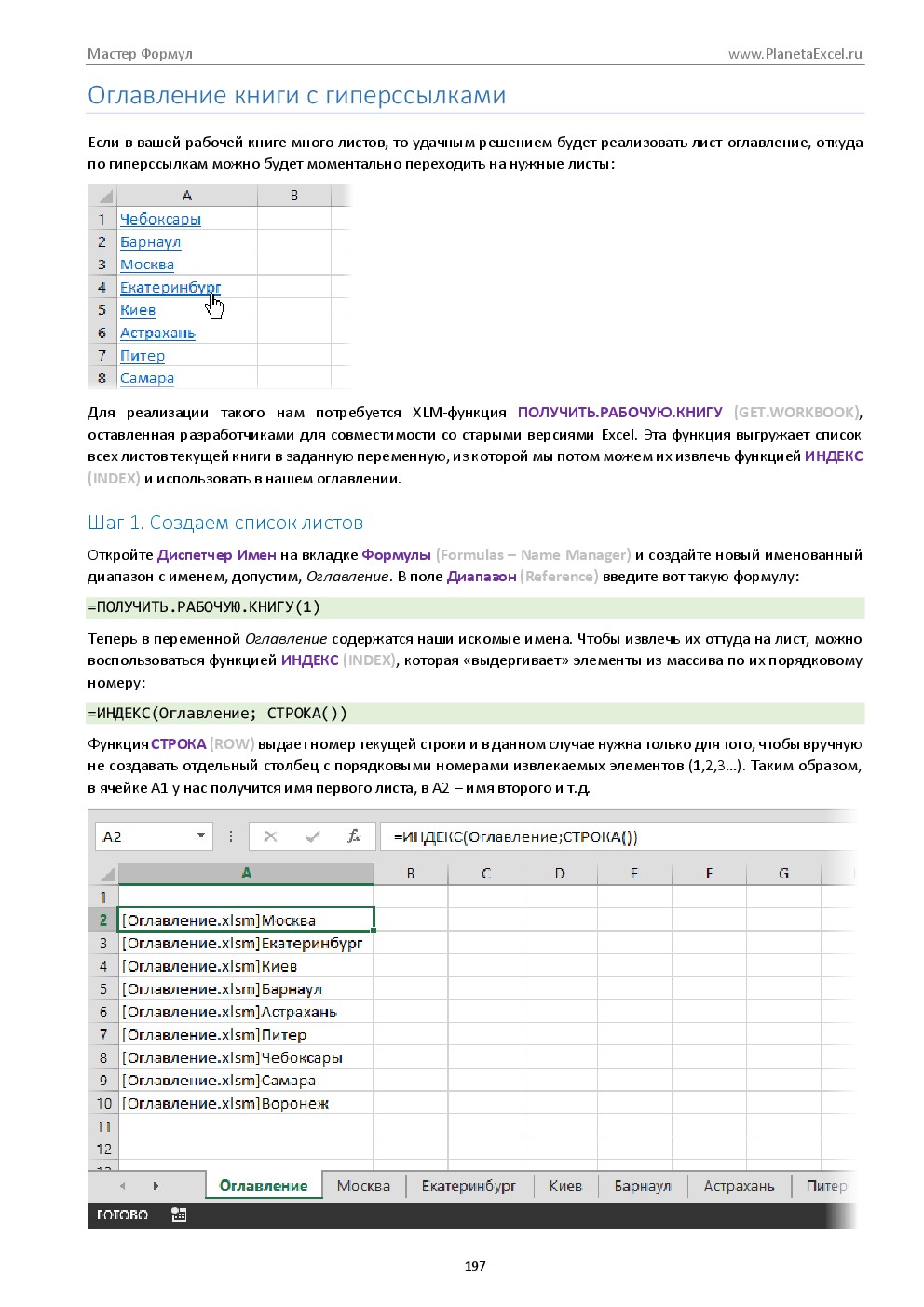This screenshot has width=924, height=1307.
Task: Click the sheet tab scroll left arrow
Action: [x=122, y=1186]
